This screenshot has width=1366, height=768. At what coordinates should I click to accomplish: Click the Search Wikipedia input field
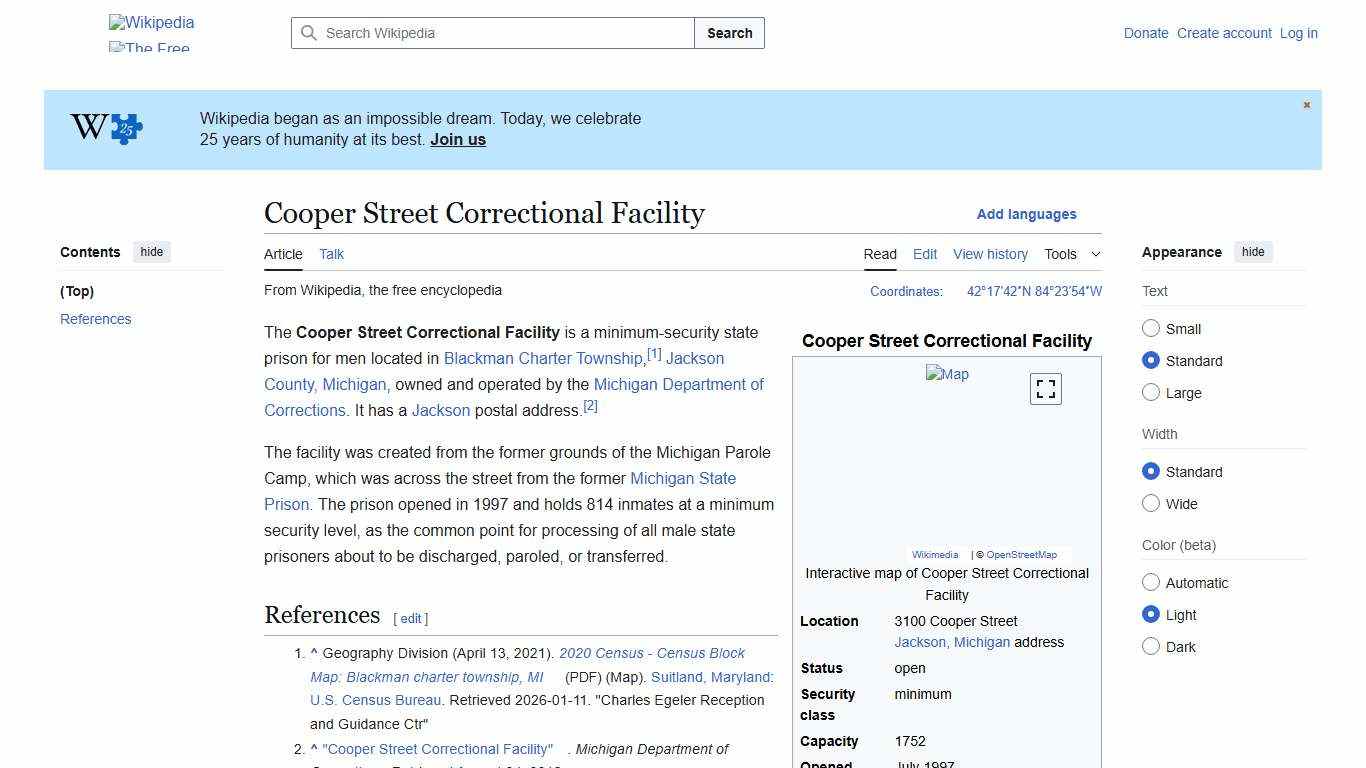[490, 33]
